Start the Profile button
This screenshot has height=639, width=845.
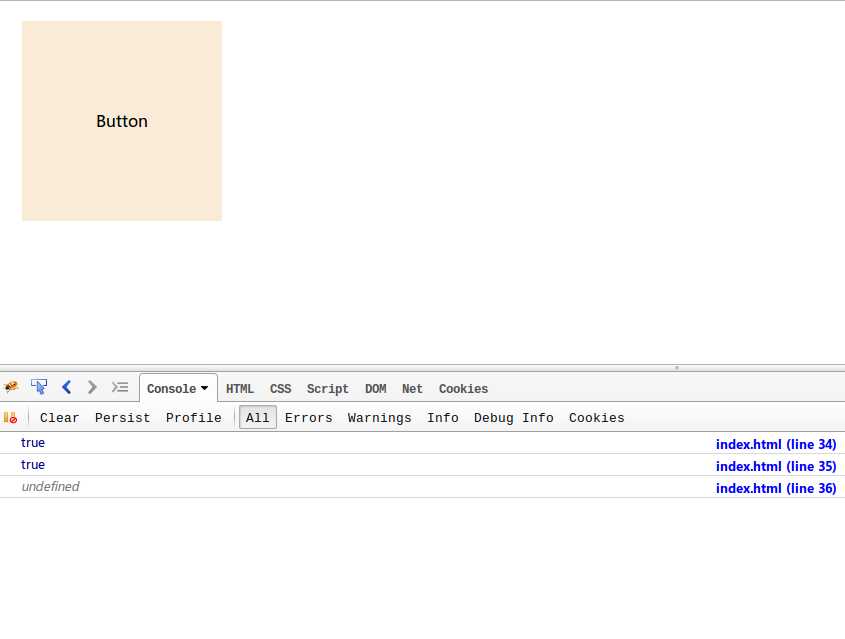pyautogui.click(x=193, y=418)
